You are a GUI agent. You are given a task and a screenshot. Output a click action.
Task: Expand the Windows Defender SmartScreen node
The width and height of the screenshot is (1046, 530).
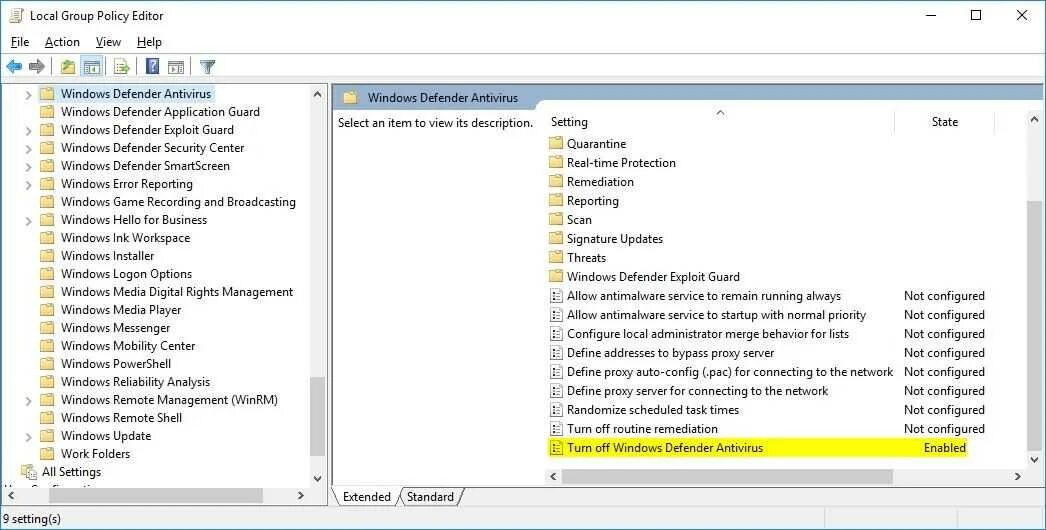click(x=28, y=167)
